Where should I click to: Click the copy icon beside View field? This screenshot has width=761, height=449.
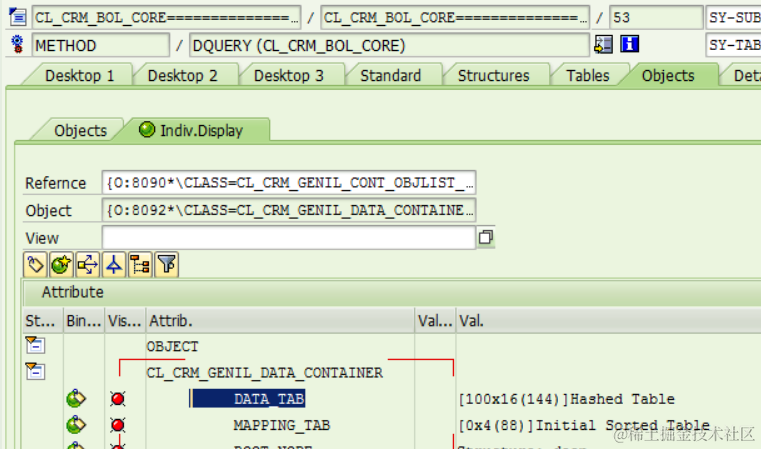click(485, 237)
